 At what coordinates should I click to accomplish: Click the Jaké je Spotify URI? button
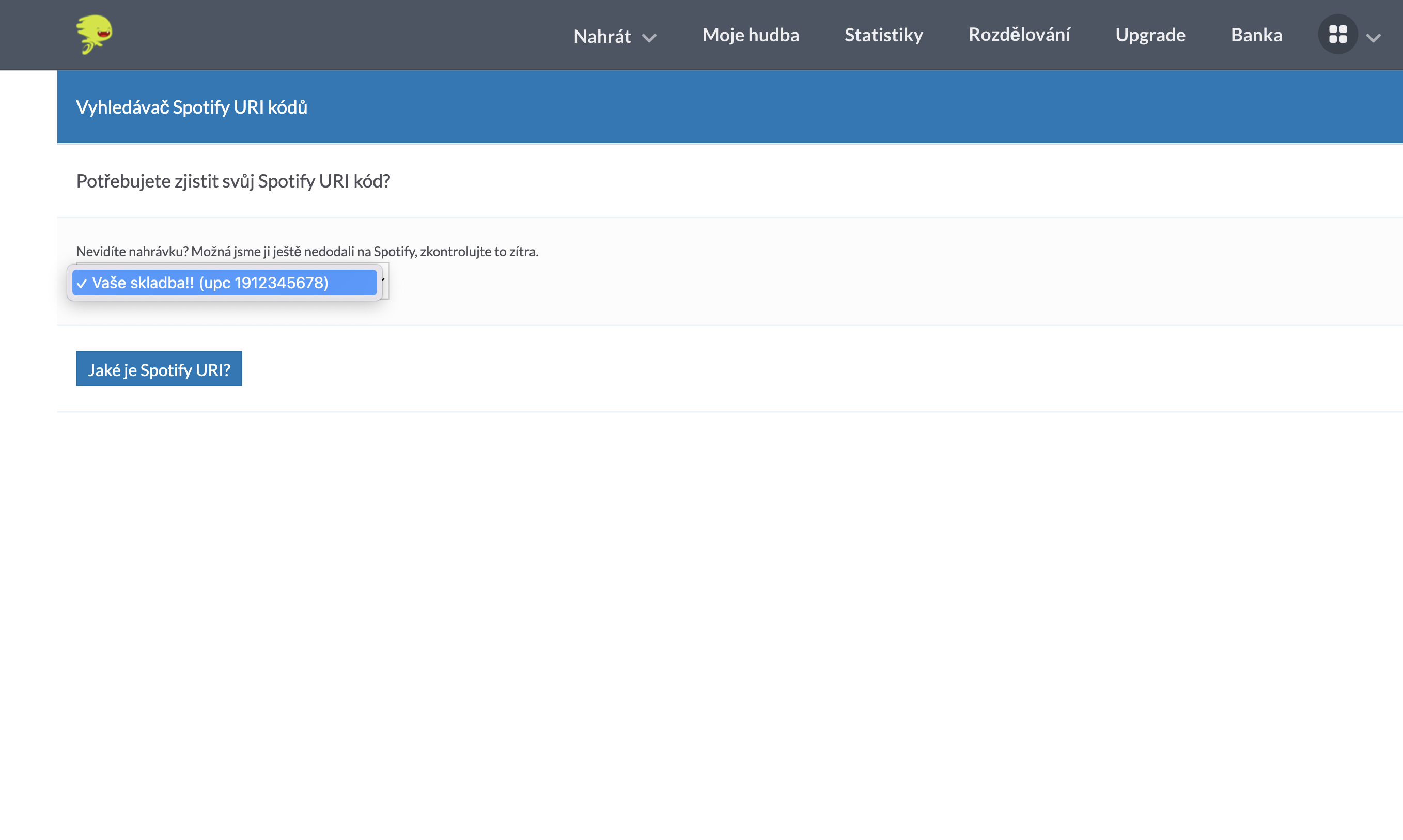pos(159,369)
